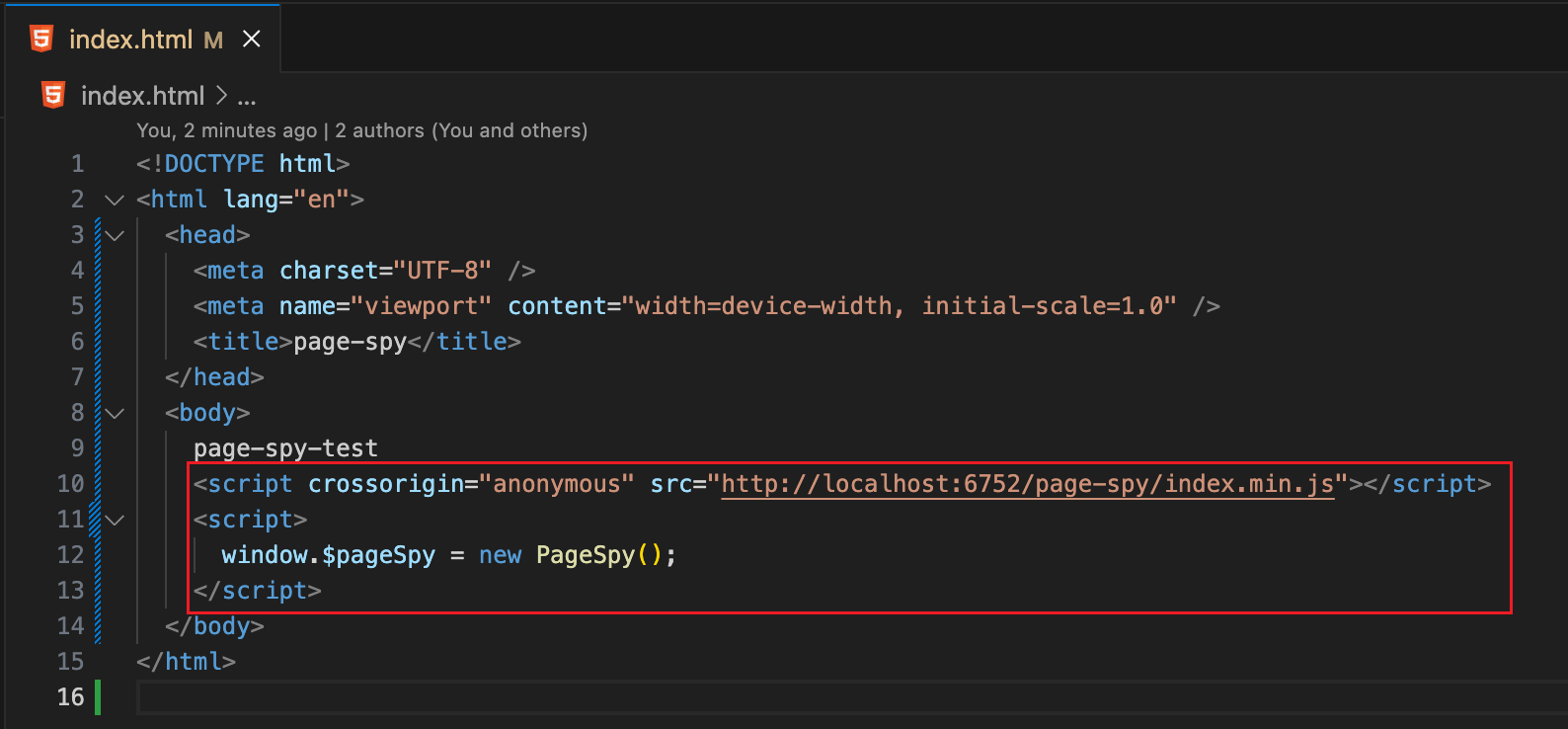1568x729 pixels.
Task: Click the DOCTYPE keyword on line 1
Action: (214, 164)
